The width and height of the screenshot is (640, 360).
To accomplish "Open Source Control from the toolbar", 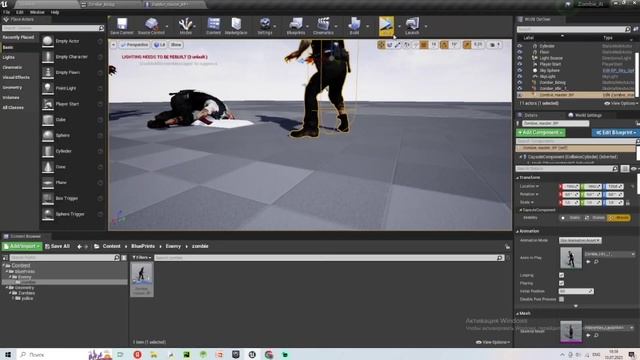I will pos(151,26).
